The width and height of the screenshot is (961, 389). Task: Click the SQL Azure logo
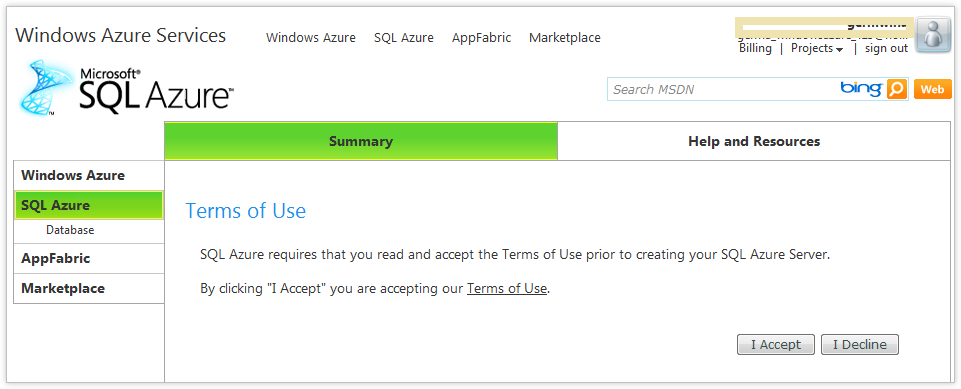coord(126,88)
